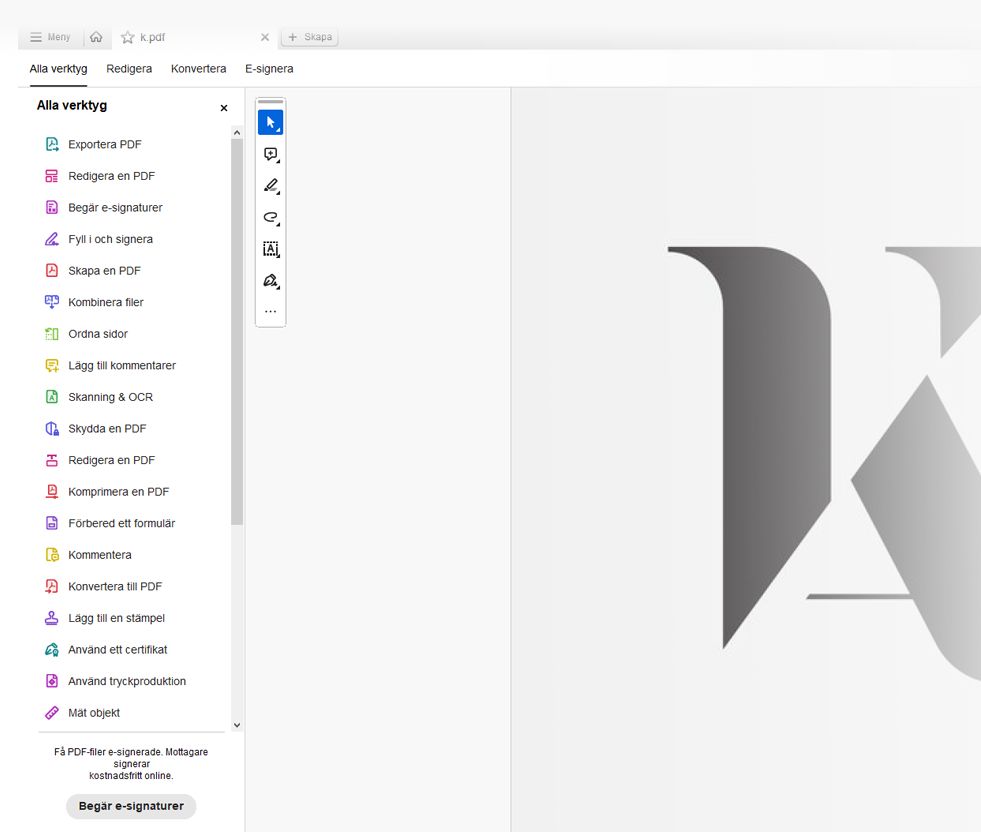Open the Skanning & OCR label
Screen dimensions: 981x832
coord(110,397)
